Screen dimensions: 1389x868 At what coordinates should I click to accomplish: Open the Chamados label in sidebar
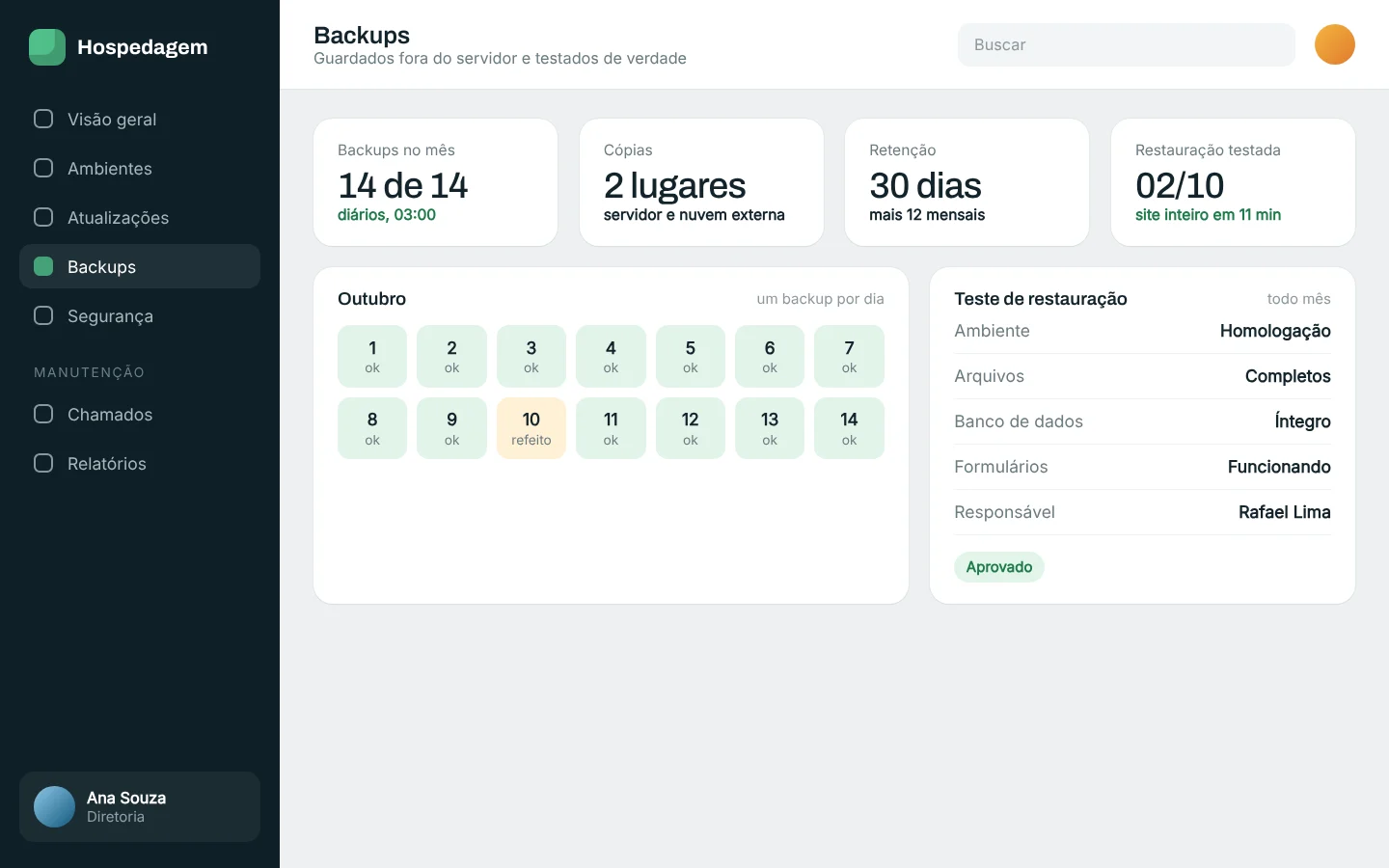pos(110,415)
